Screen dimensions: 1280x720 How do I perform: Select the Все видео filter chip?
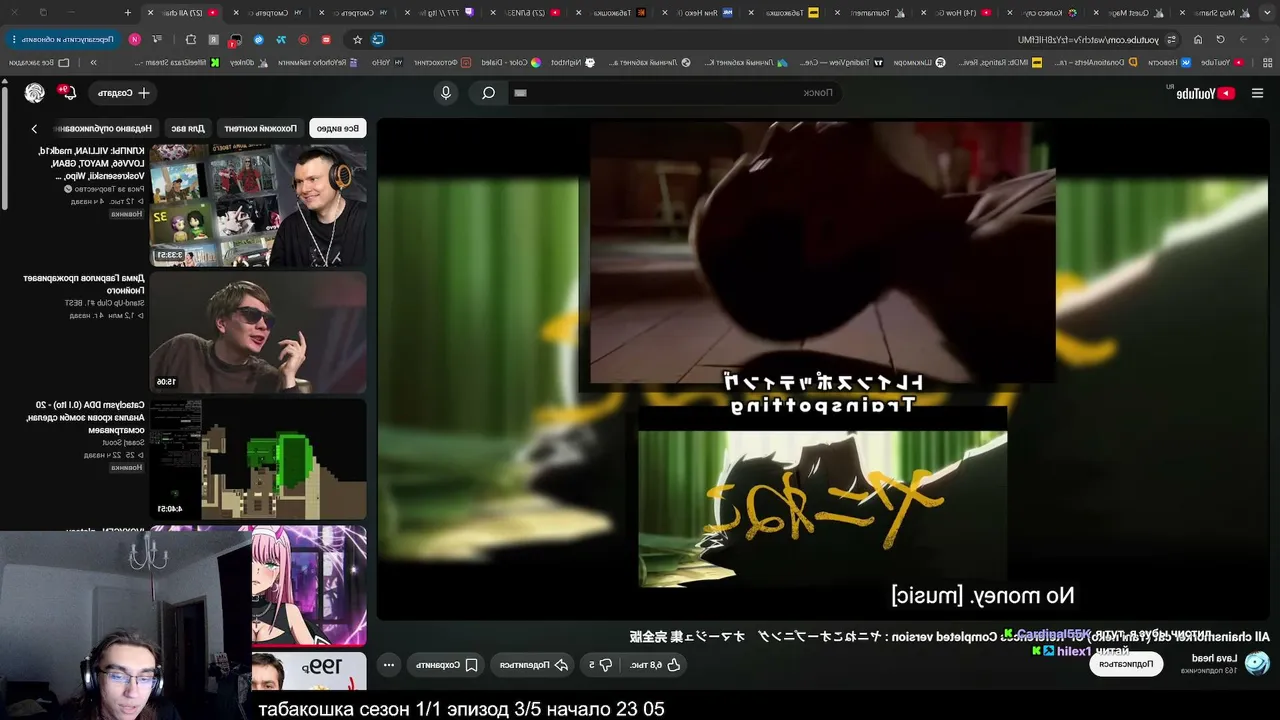(338, 128)
